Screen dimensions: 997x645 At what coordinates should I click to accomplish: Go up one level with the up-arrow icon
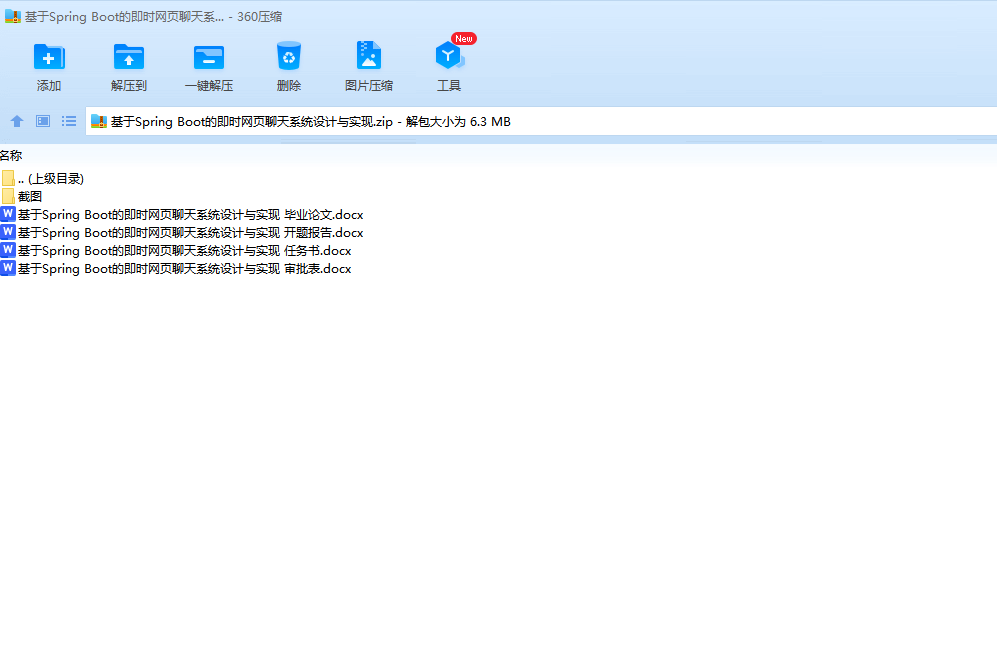[17, 121]
